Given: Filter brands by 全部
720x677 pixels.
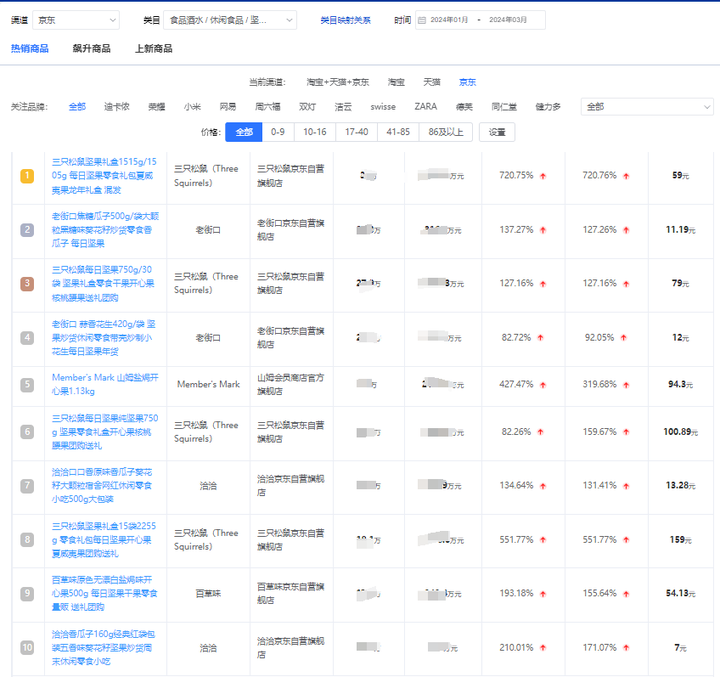Looking at the screenshot, I should [x=77, y=107].
